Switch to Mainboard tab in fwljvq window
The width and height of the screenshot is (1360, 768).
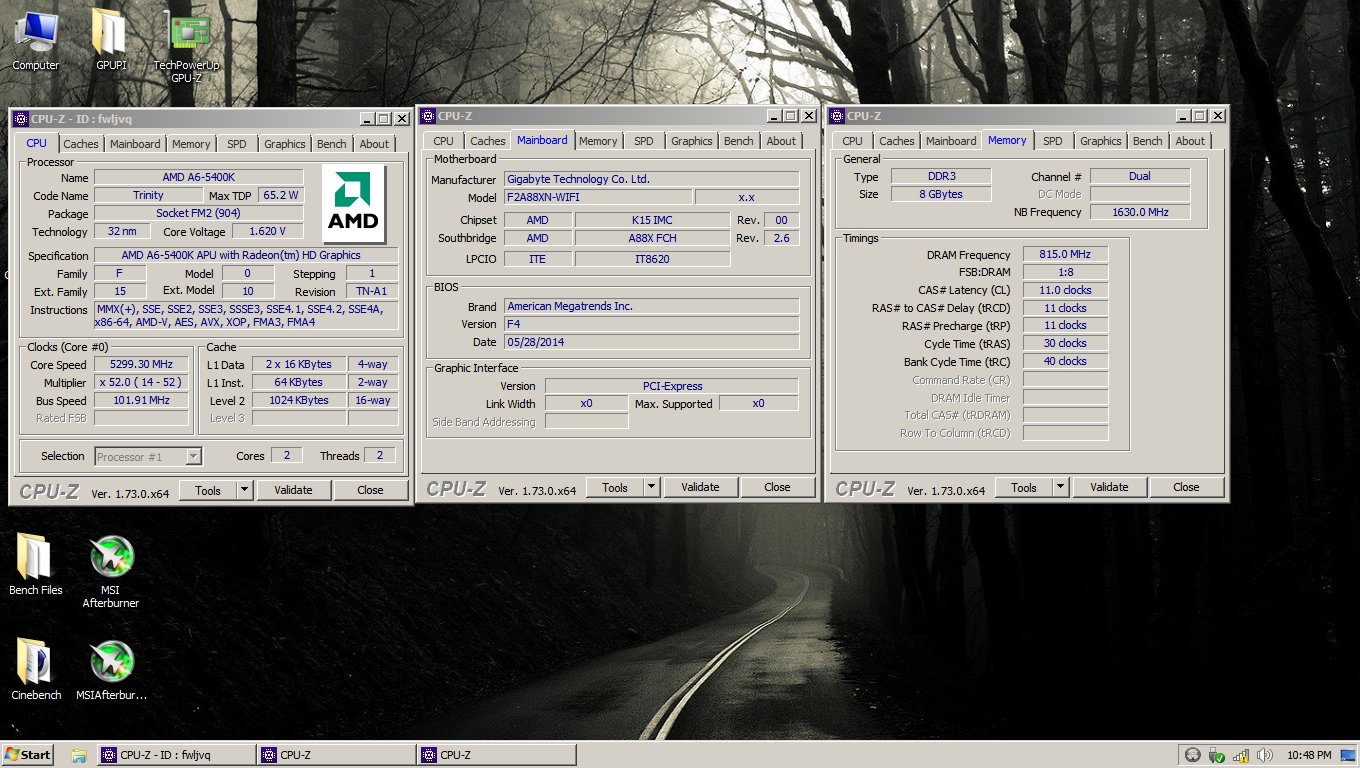click(x=135, y=144)
